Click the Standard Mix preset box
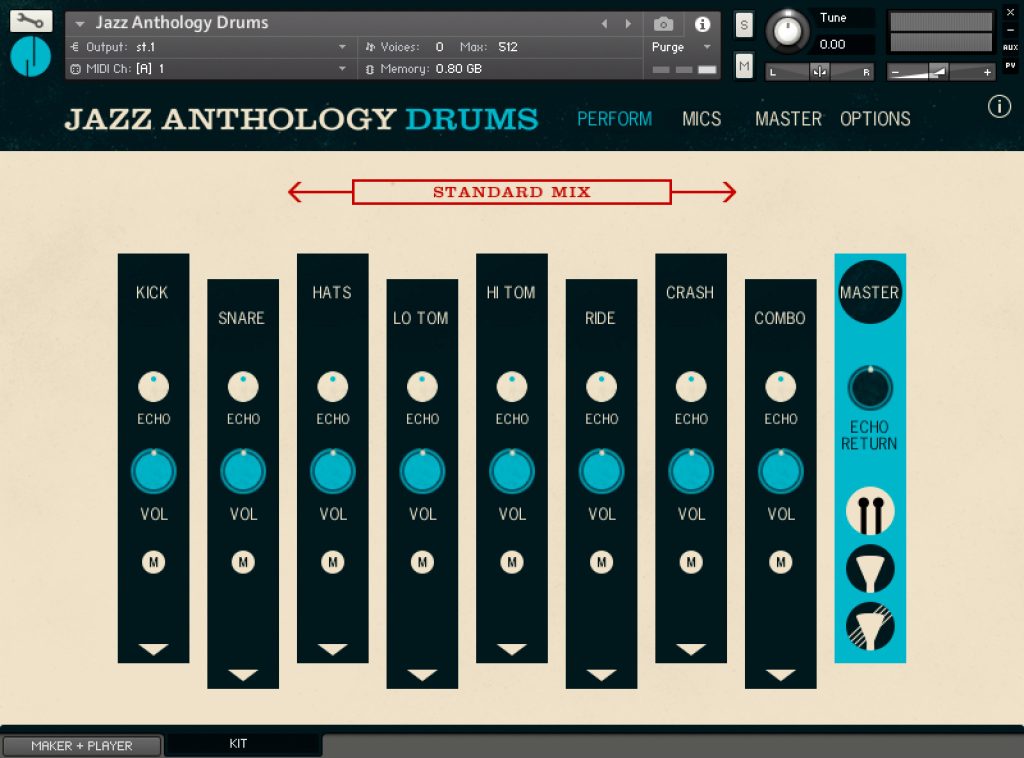The height and width of the screenshot is (758, 1024). click(x=511, y=192)
